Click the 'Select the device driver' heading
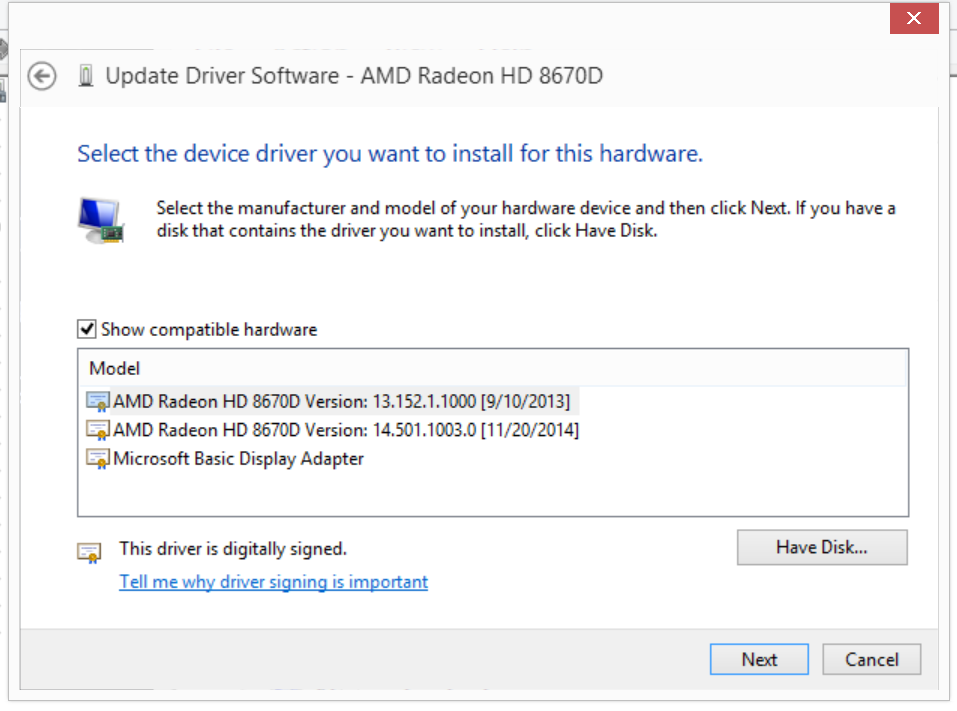Viewport: 957px width, 711px height. (x=390, y=154)
